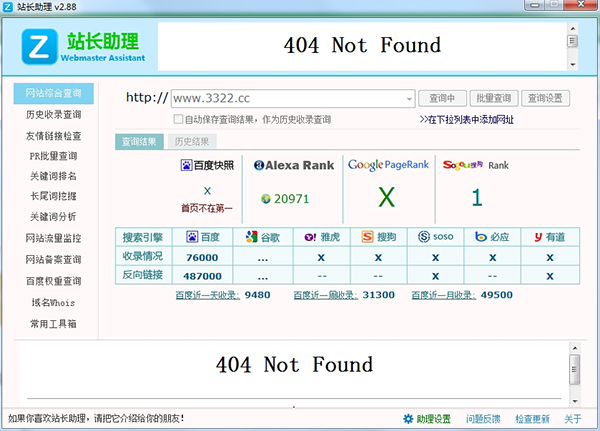Click the Bing icon in search engine row
The height and width of the screenshot is (431, 600).
click(x=481, y=237)
